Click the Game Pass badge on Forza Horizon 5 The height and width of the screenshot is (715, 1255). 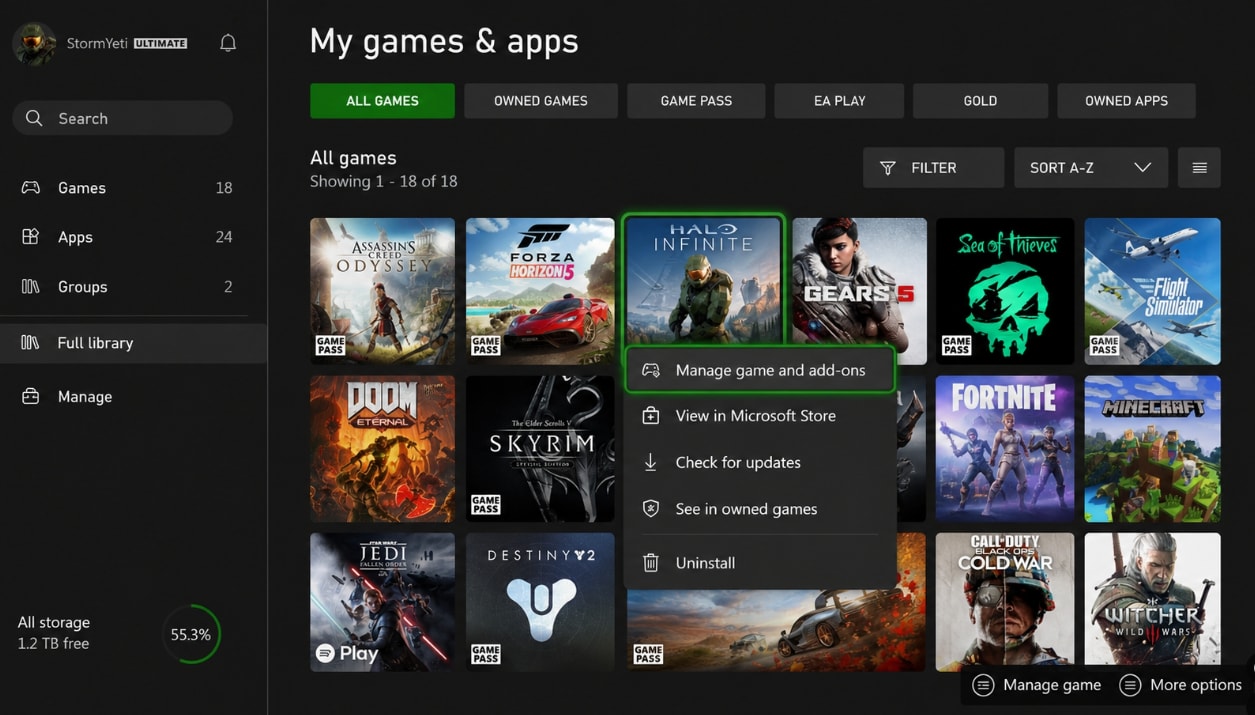pyautogui.click(x=486, y=346)
